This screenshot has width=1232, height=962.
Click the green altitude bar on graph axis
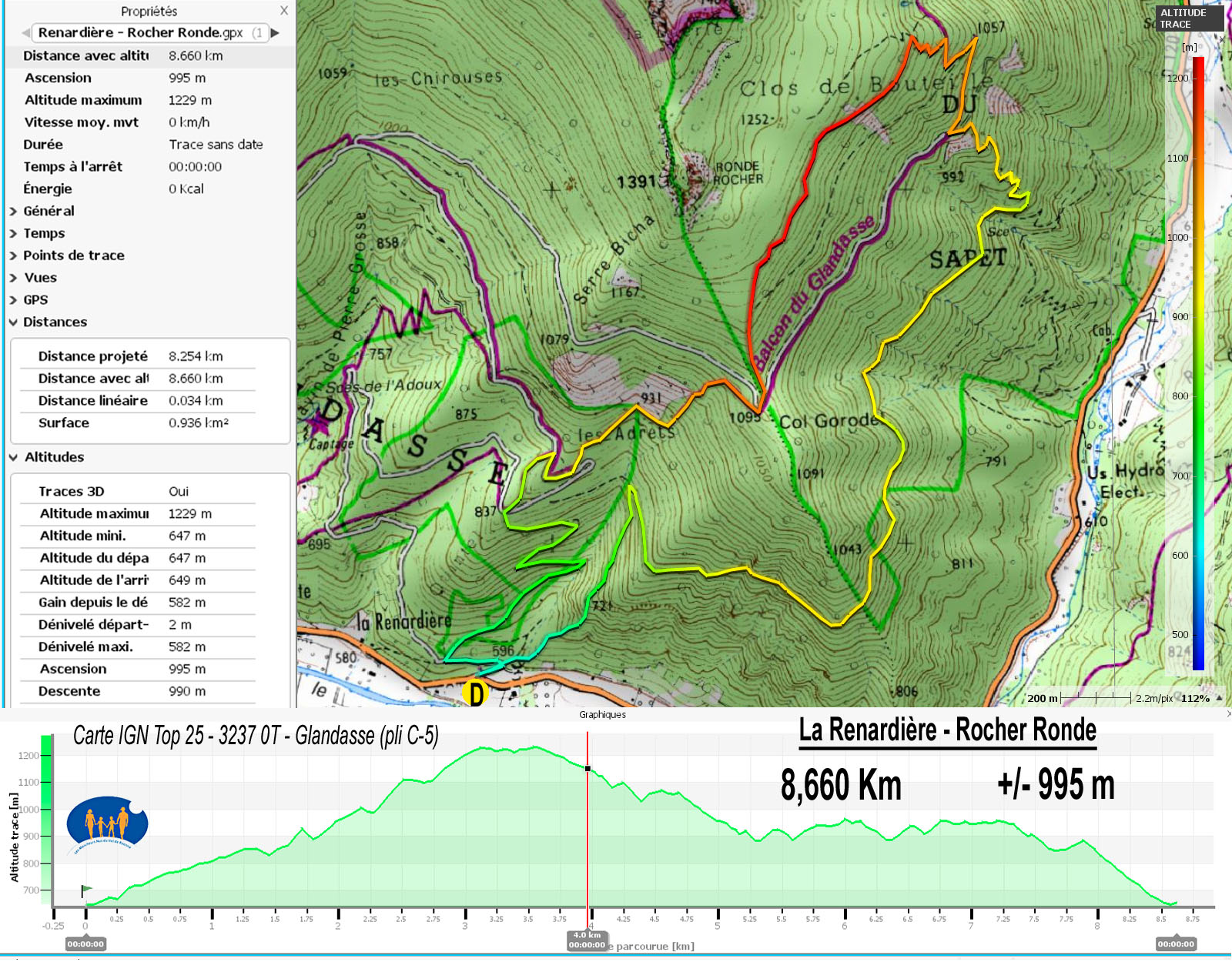coord(46,820)
